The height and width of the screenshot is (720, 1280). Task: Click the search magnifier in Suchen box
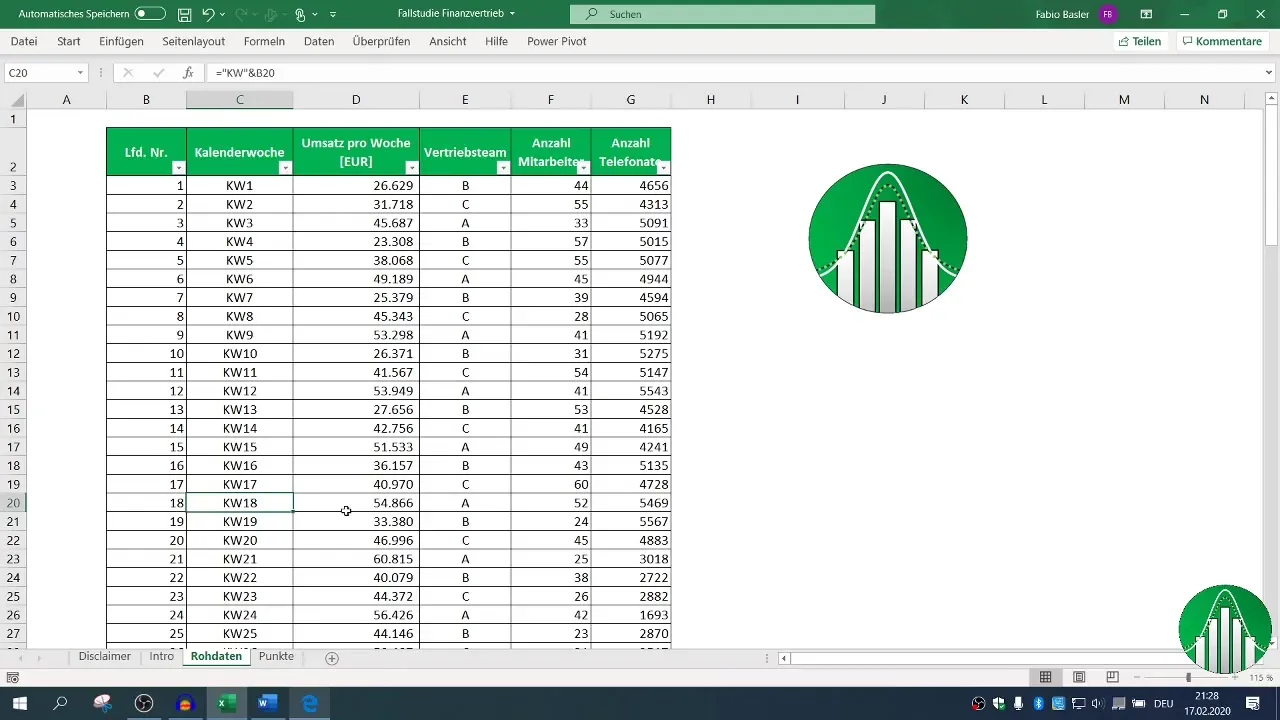coord(592,15)
